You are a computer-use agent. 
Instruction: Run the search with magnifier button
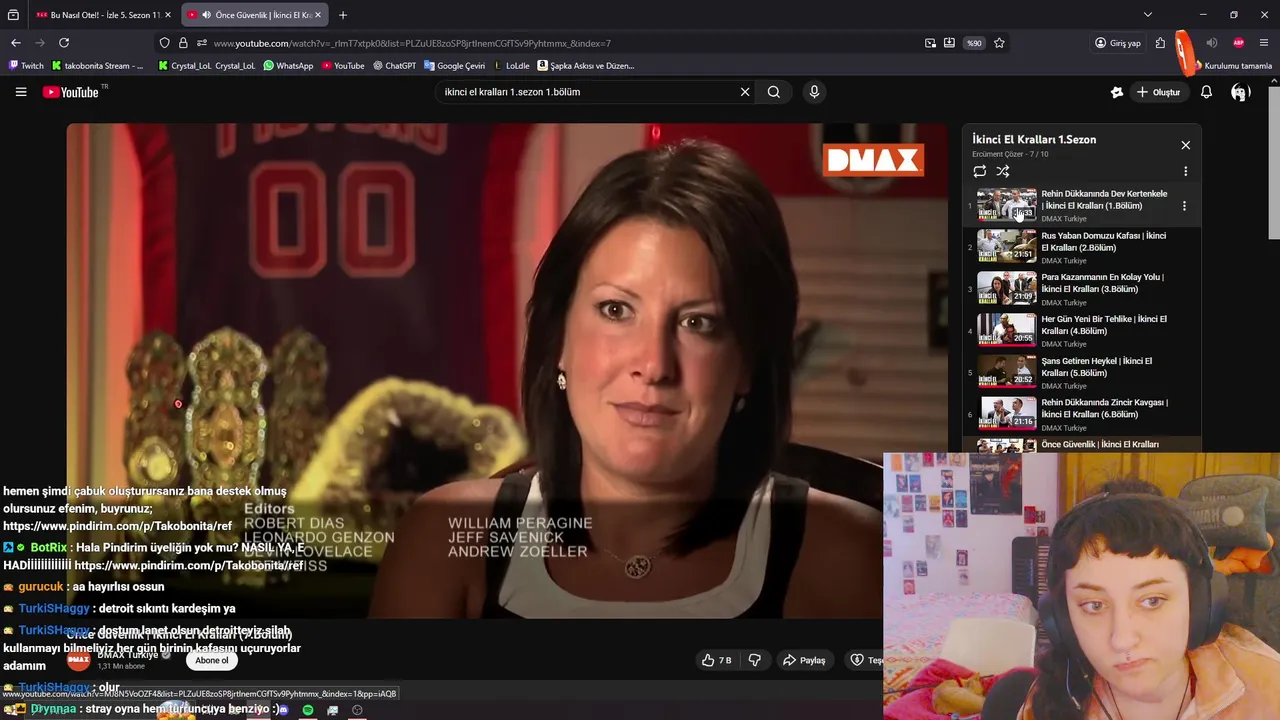pos(774,92)
